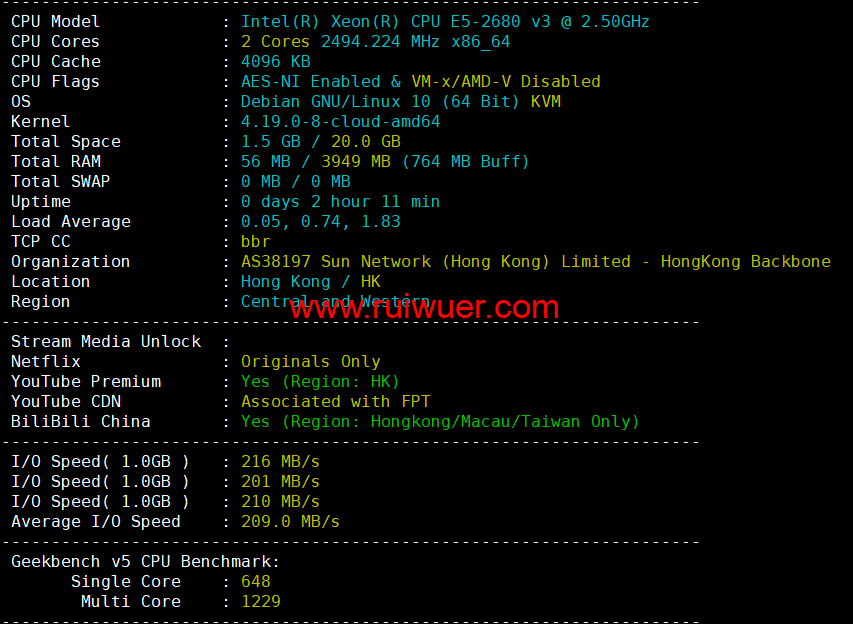Click the BiliBili China region result

(440, 422)
